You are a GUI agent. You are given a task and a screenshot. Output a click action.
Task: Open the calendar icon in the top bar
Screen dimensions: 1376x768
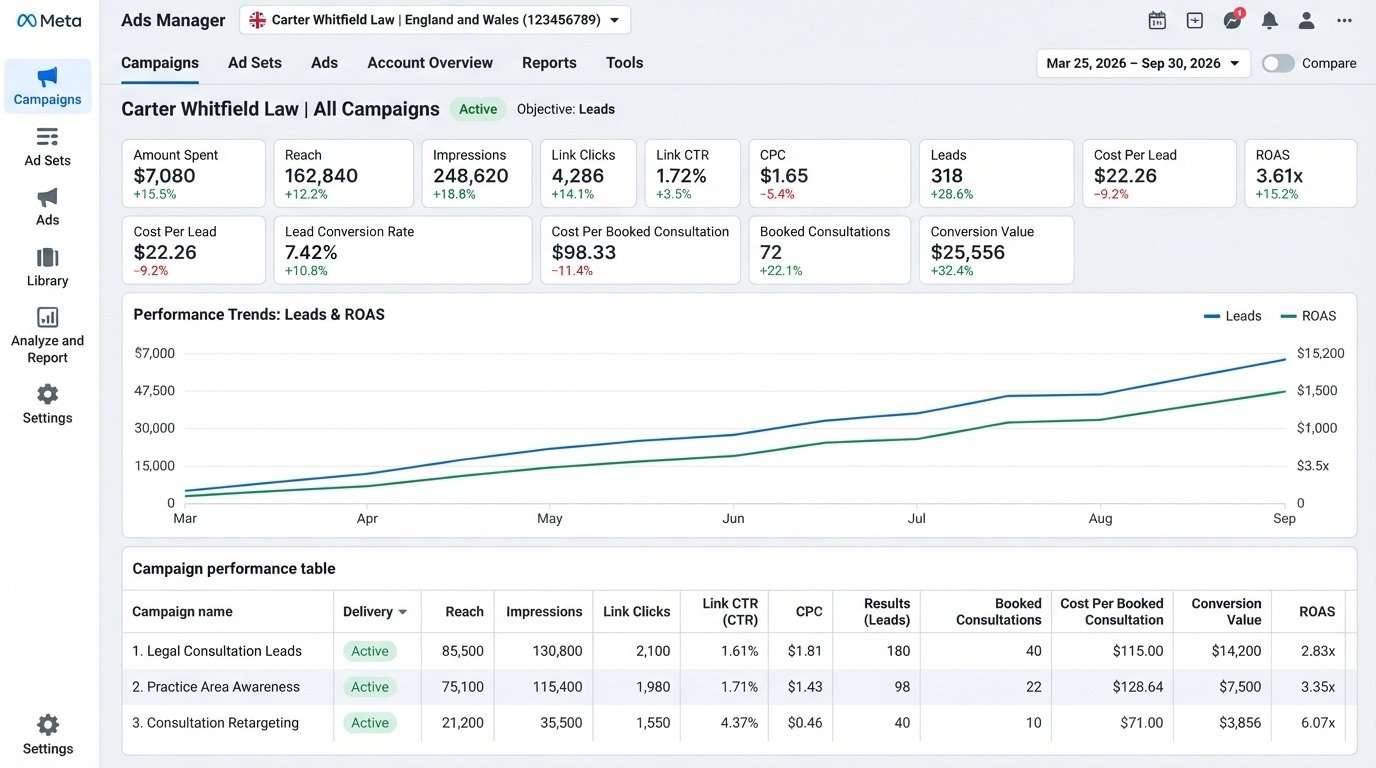1157,20
